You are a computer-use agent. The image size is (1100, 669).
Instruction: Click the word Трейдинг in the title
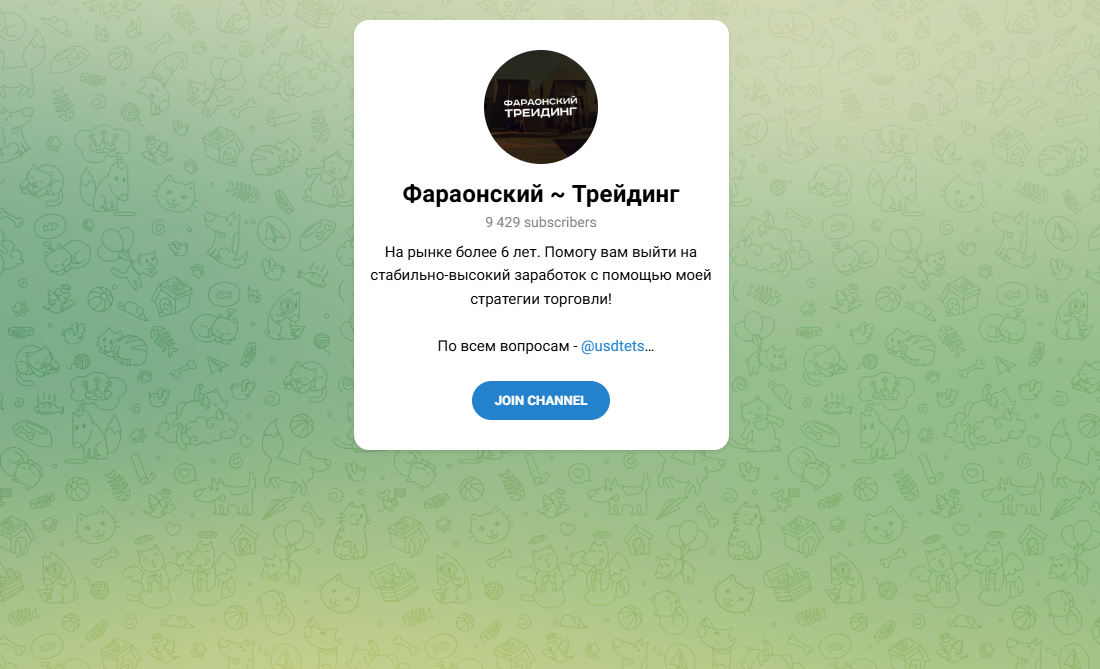click(625, 194)
